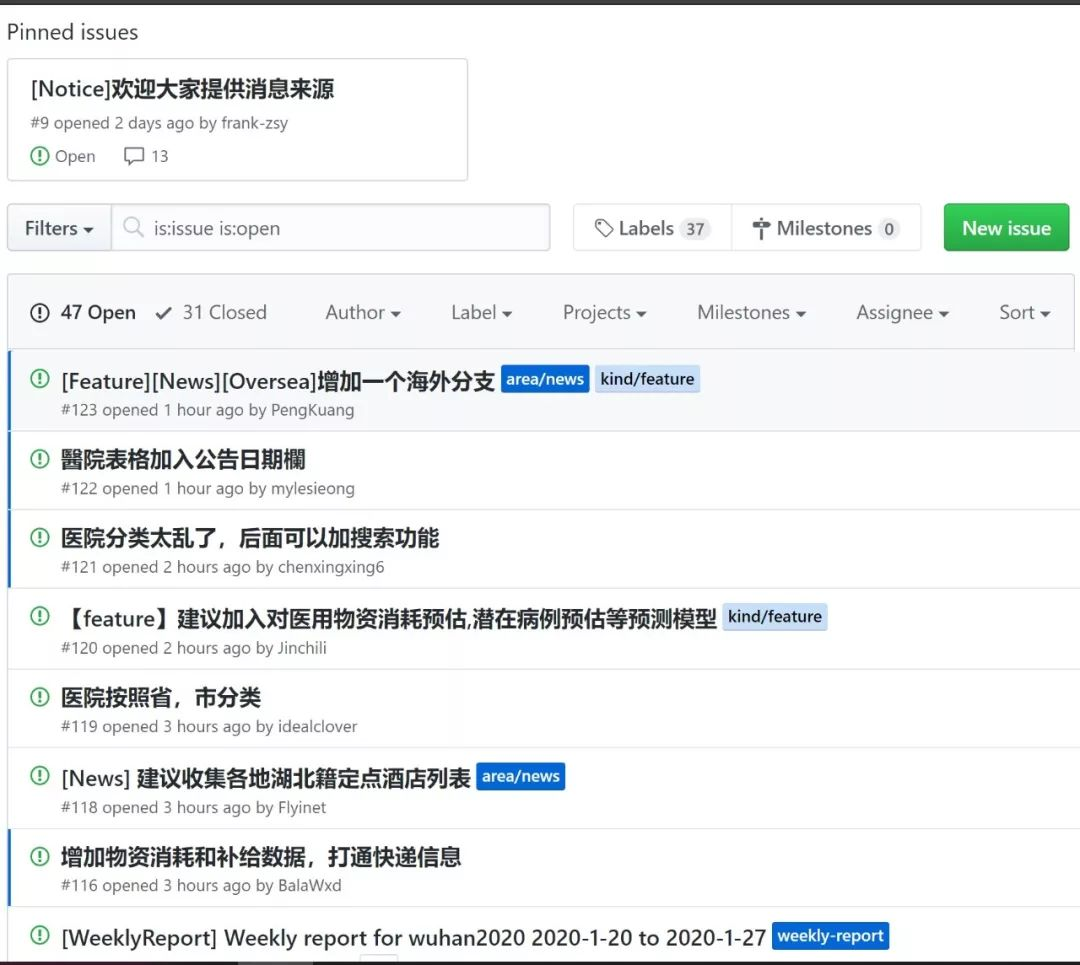Click area/news label on issue #123

(545, 379)
